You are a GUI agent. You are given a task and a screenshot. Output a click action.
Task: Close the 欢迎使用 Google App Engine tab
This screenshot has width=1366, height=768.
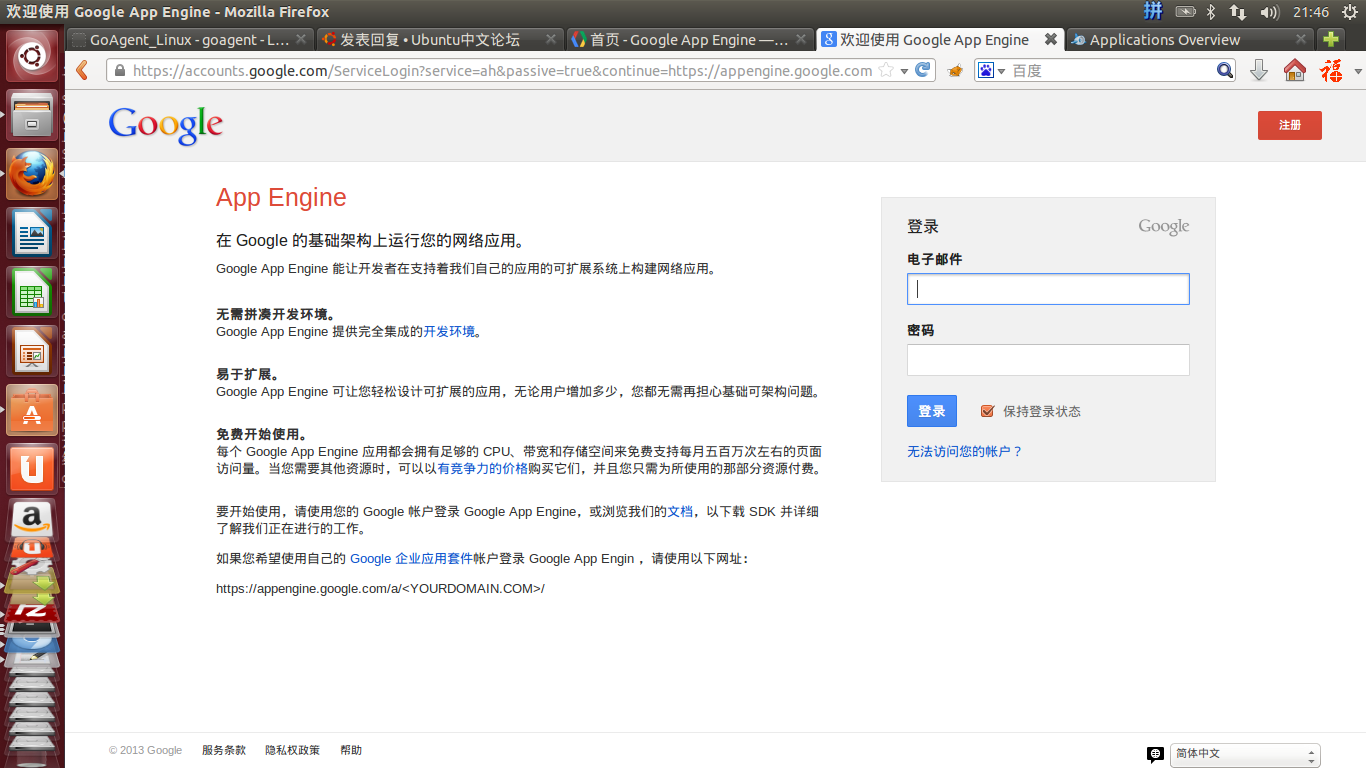click(1050, 40)
